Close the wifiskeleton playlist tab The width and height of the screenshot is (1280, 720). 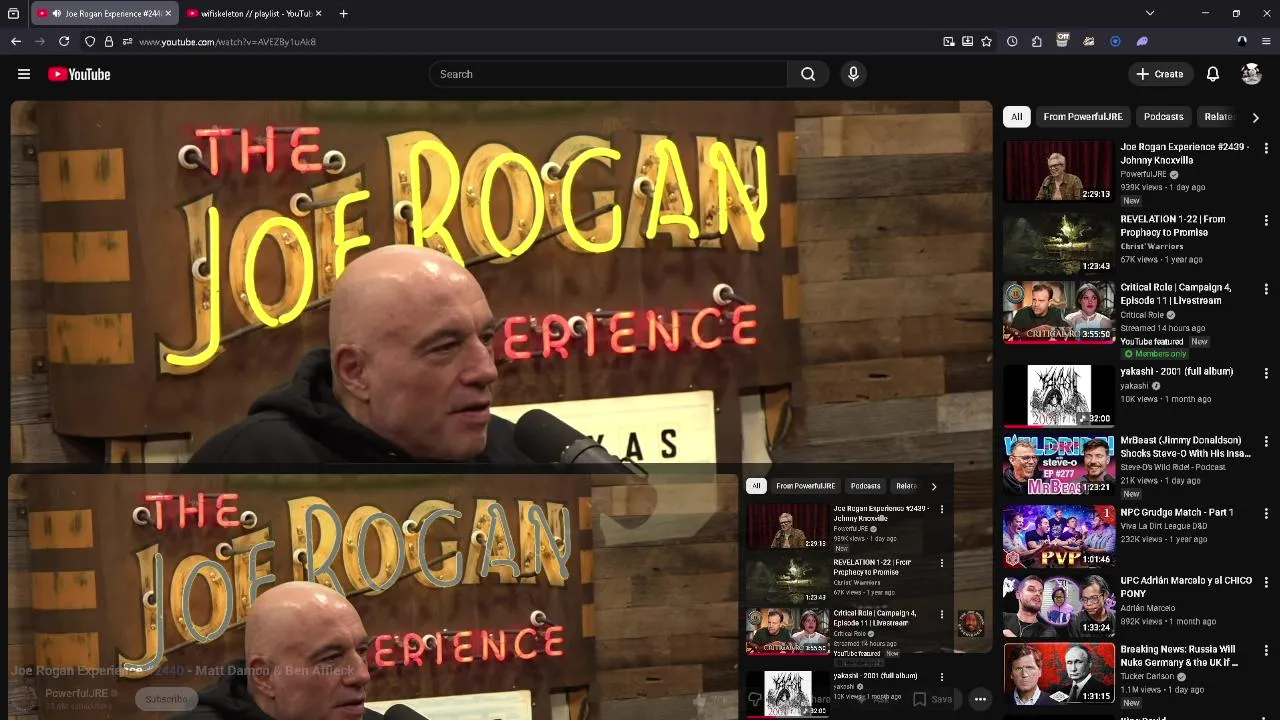pos(318,14)
